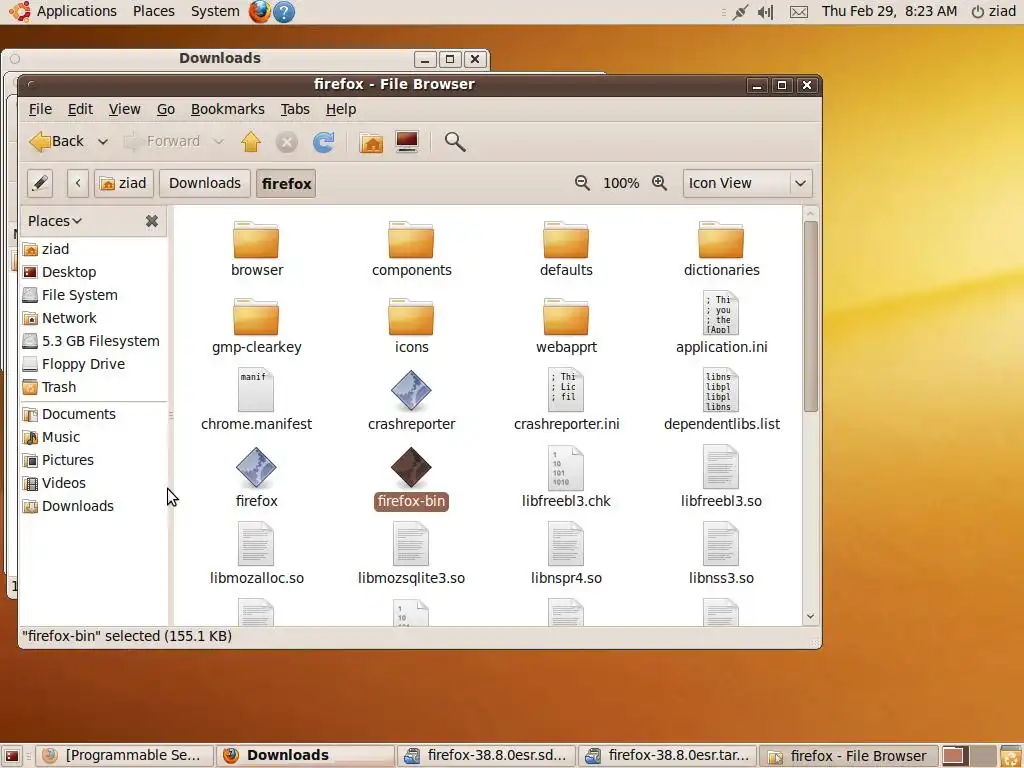This screenshot has height=768, width=1024.
Task: Select the components folder icon
Action: pyautogui.click(x=411, y=240)
